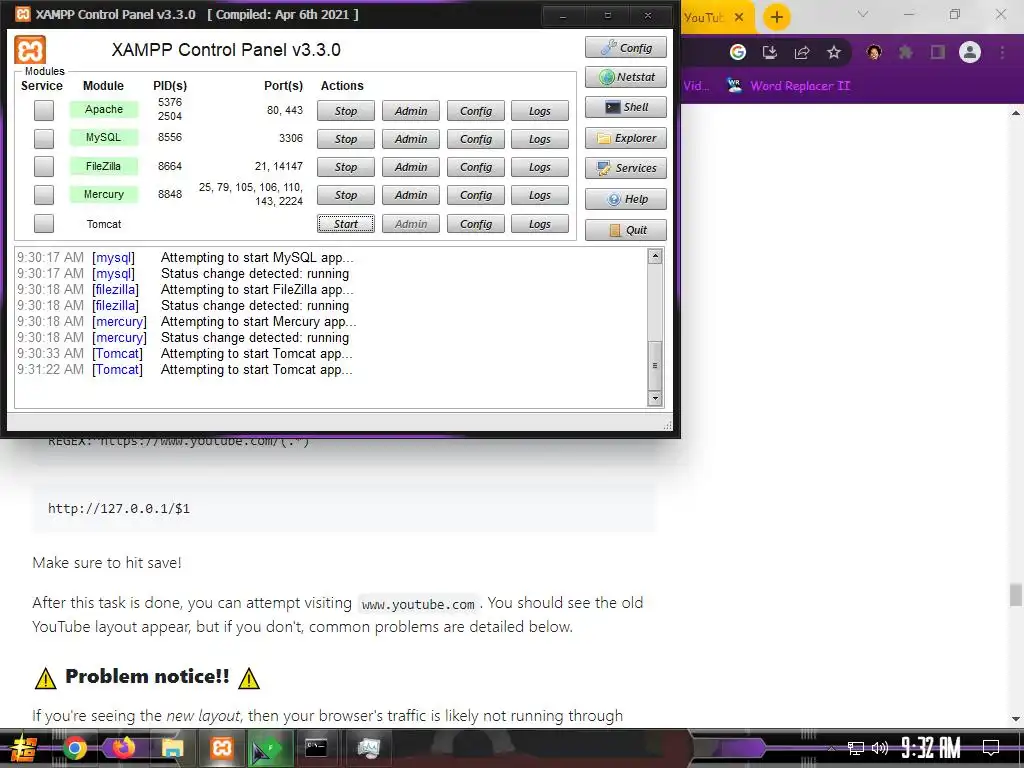Stop the FileZilla module
The width and height of the screenshot is (1024, 768).
point(345,167)
